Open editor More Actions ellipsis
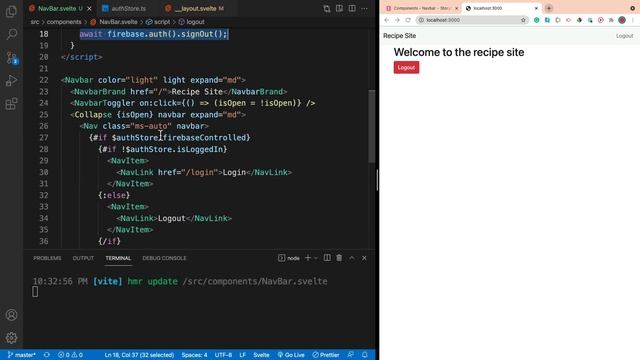 pyautogui.click(x=364, y=8)
